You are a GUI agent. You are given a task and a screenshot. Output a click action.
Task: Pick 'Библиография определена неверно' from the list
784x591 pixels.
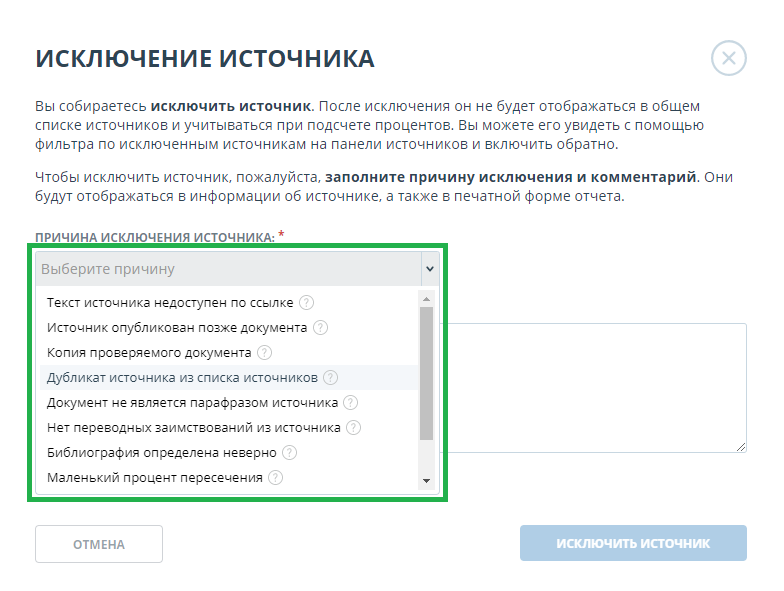[160, 452]
